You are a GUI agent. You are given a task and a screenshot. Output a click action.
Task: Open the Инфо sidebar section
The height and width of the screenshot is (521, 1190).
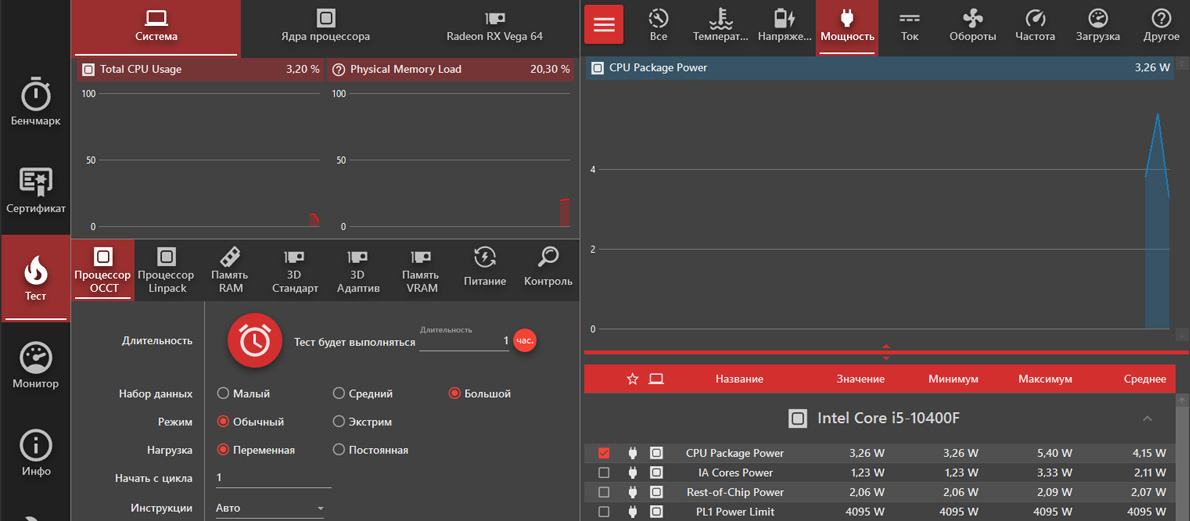35,453
